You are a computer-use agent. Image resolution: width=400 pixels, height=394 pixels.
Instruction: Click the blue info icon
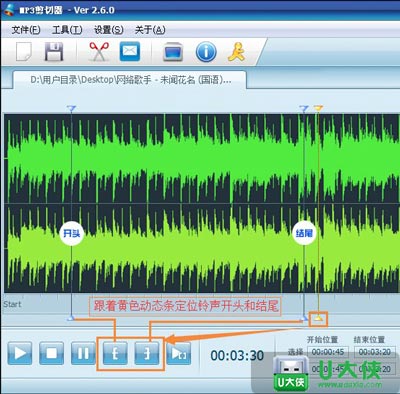(x=206, y=52)
